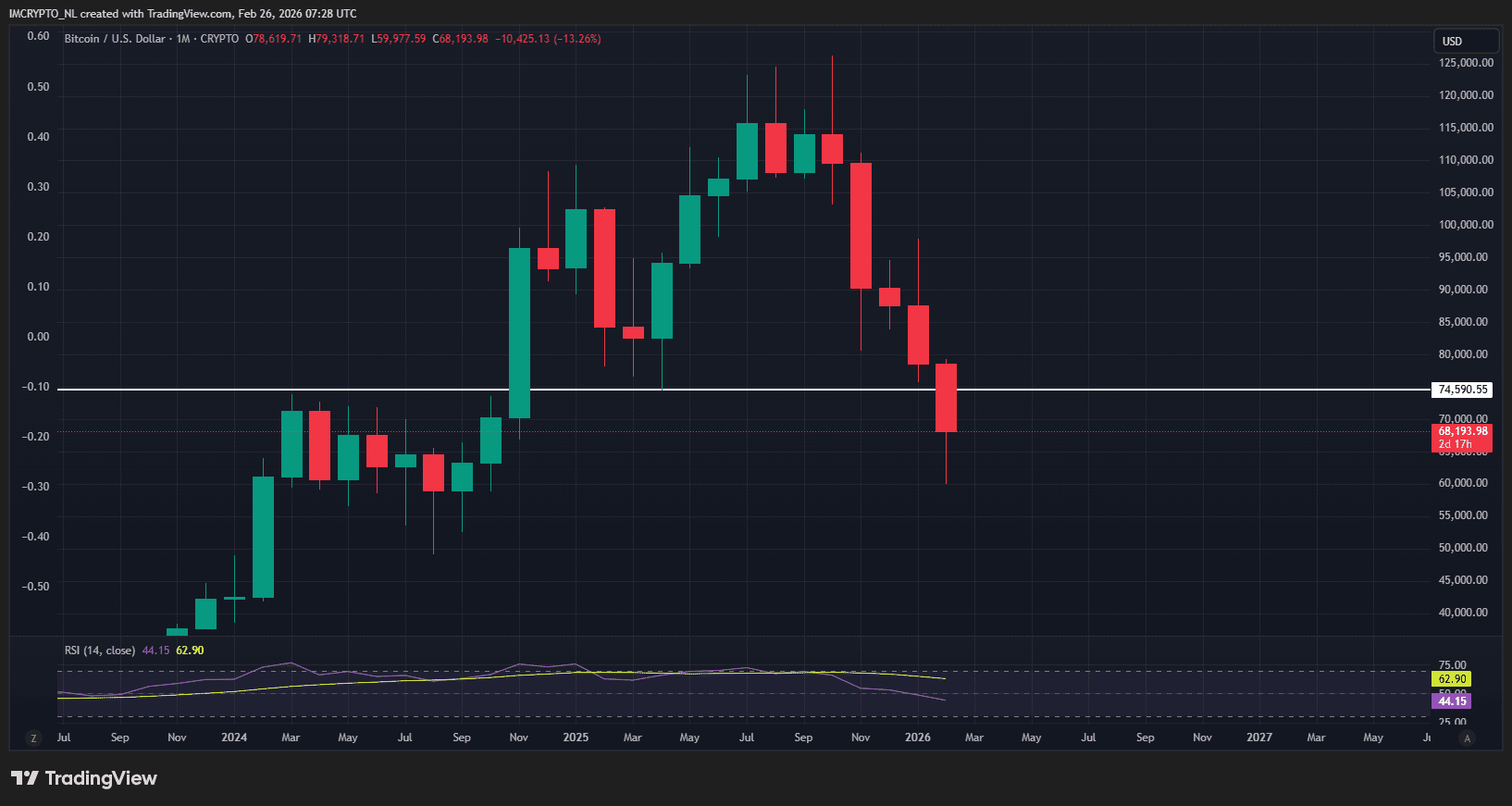This screenshot has width=1512, height=806.
Task: Click the Z timezone icon at bottom-left
Action: pos(34,738)
